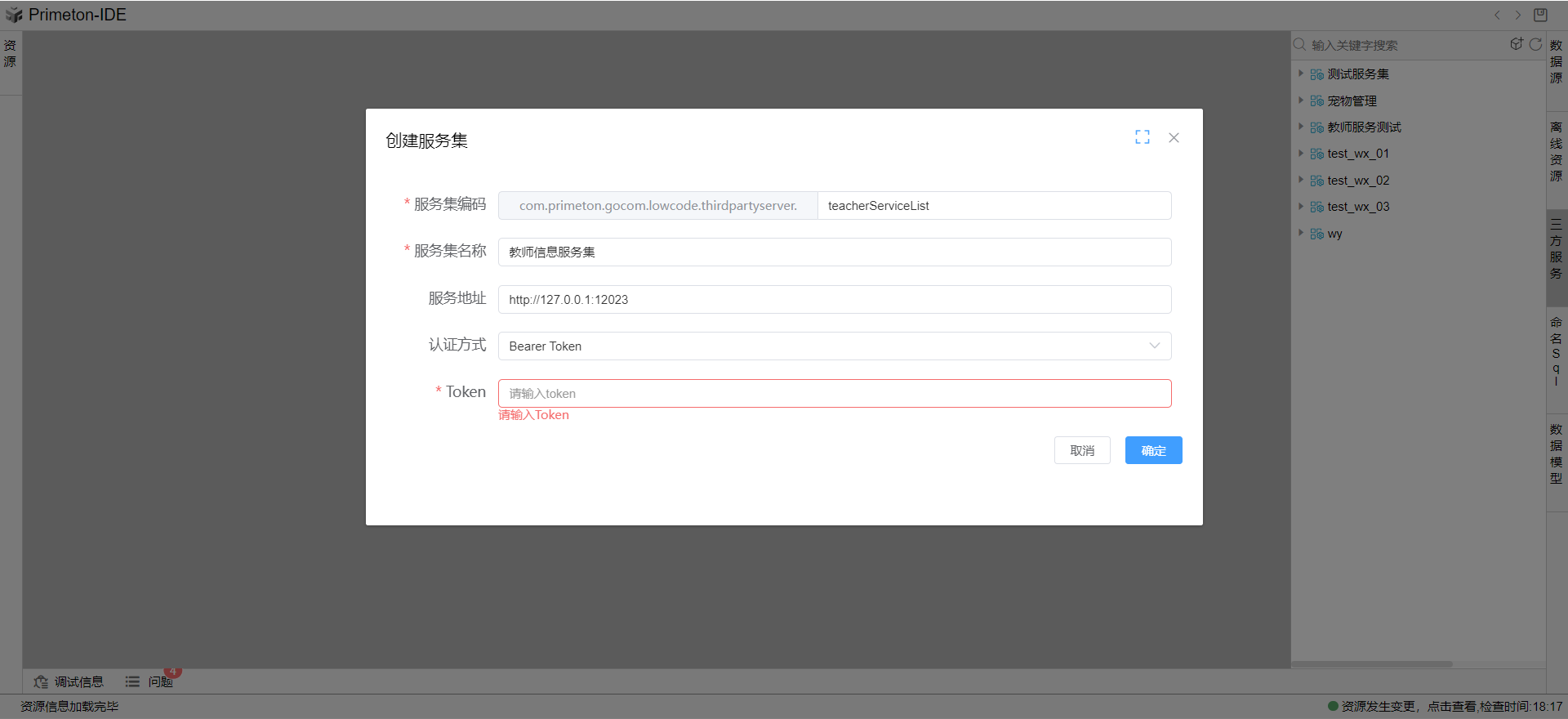Close the 创建服务集 dialog with the X icon

[x=1174, y=137]
